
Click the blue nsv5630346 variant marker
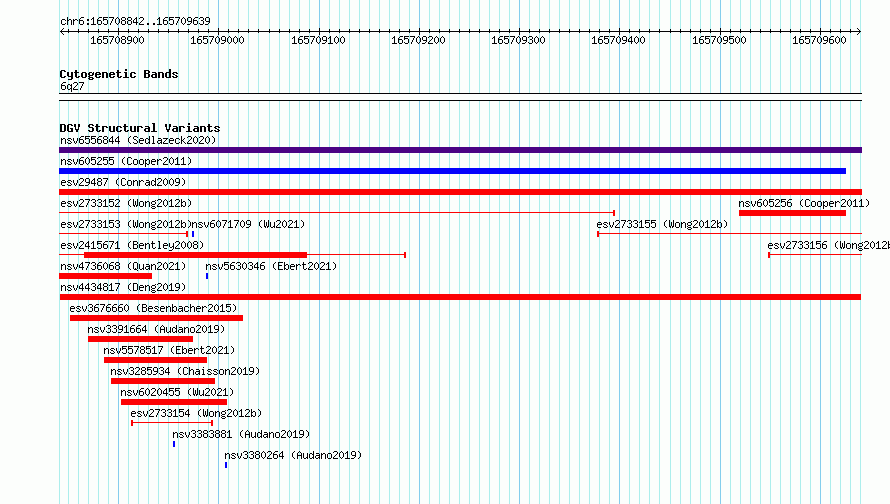click(x=207, y=276)
